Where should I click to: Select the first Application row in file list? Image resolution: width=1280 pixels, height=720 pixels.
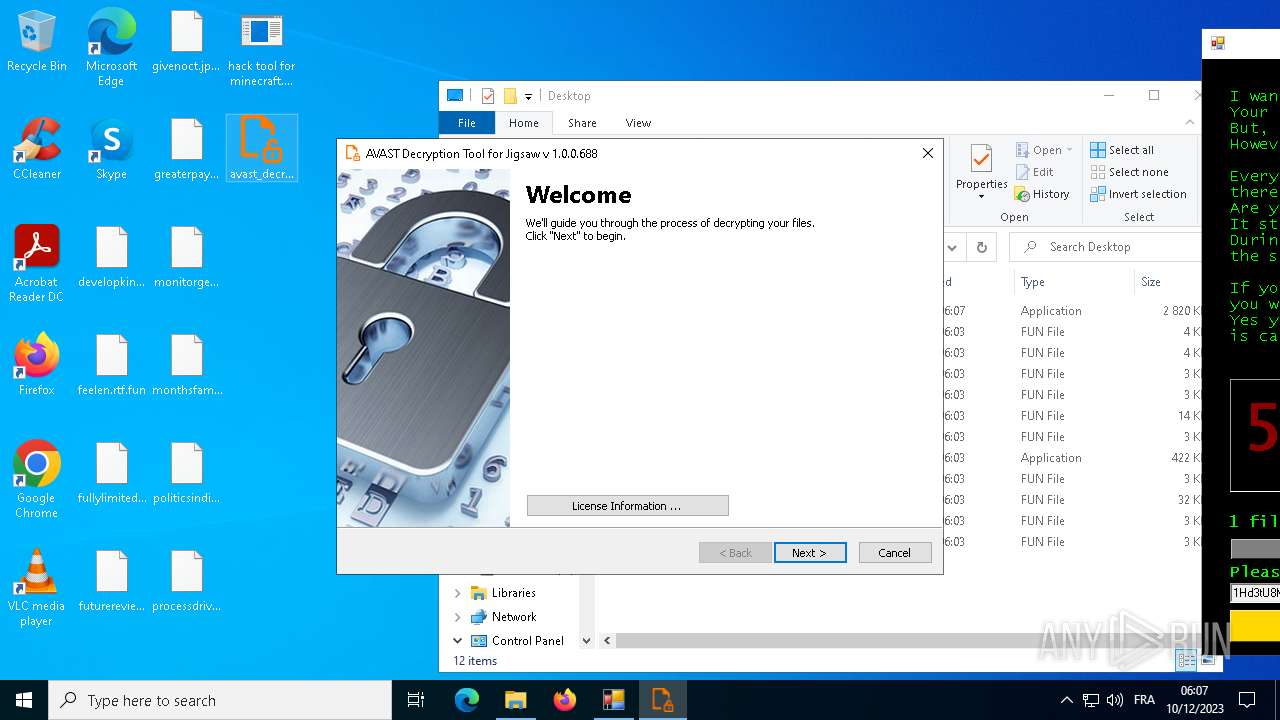click(x=1072, y=311)
